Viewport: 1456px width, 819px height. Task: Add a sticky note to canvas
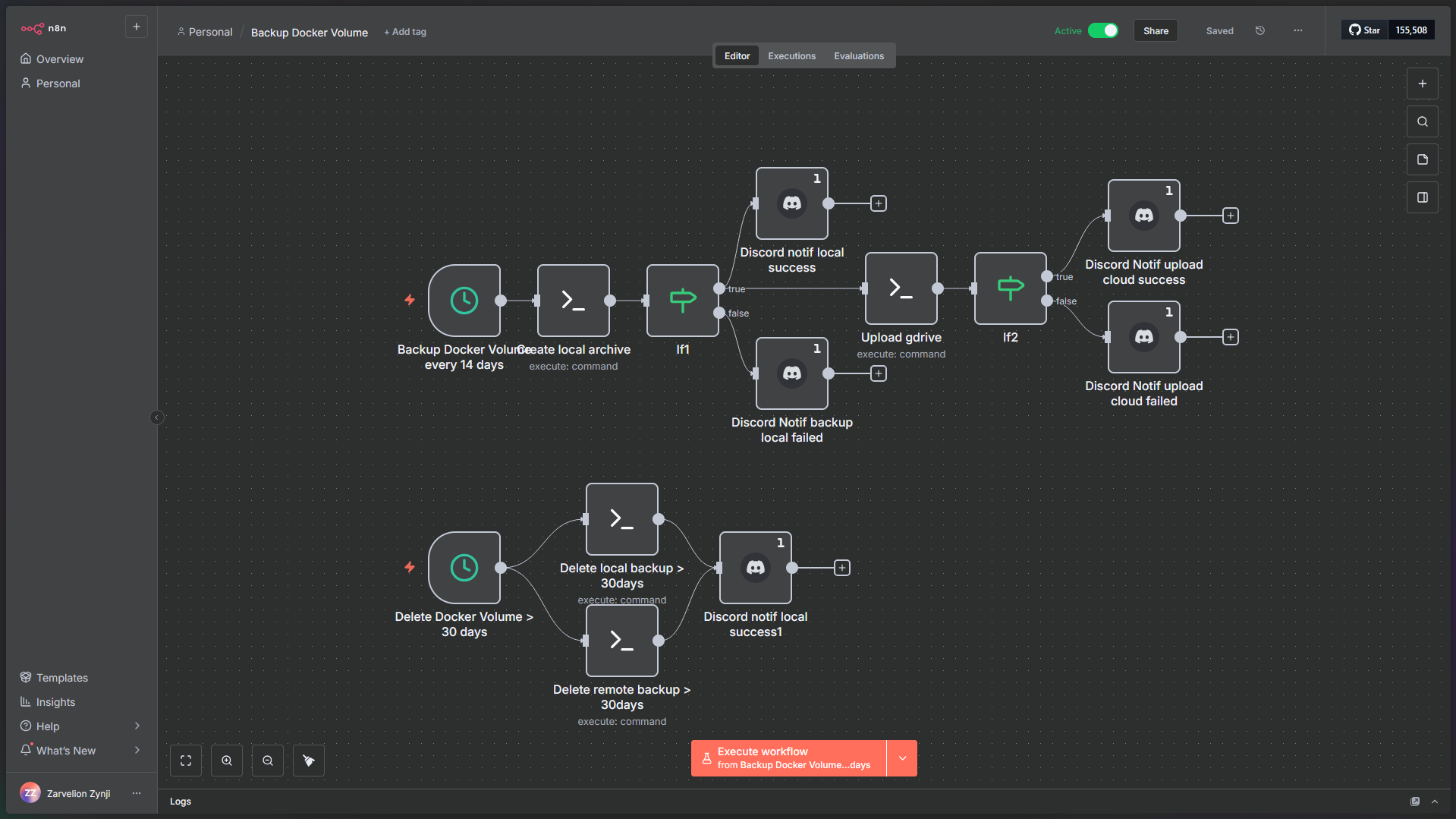pos(1423,159)
